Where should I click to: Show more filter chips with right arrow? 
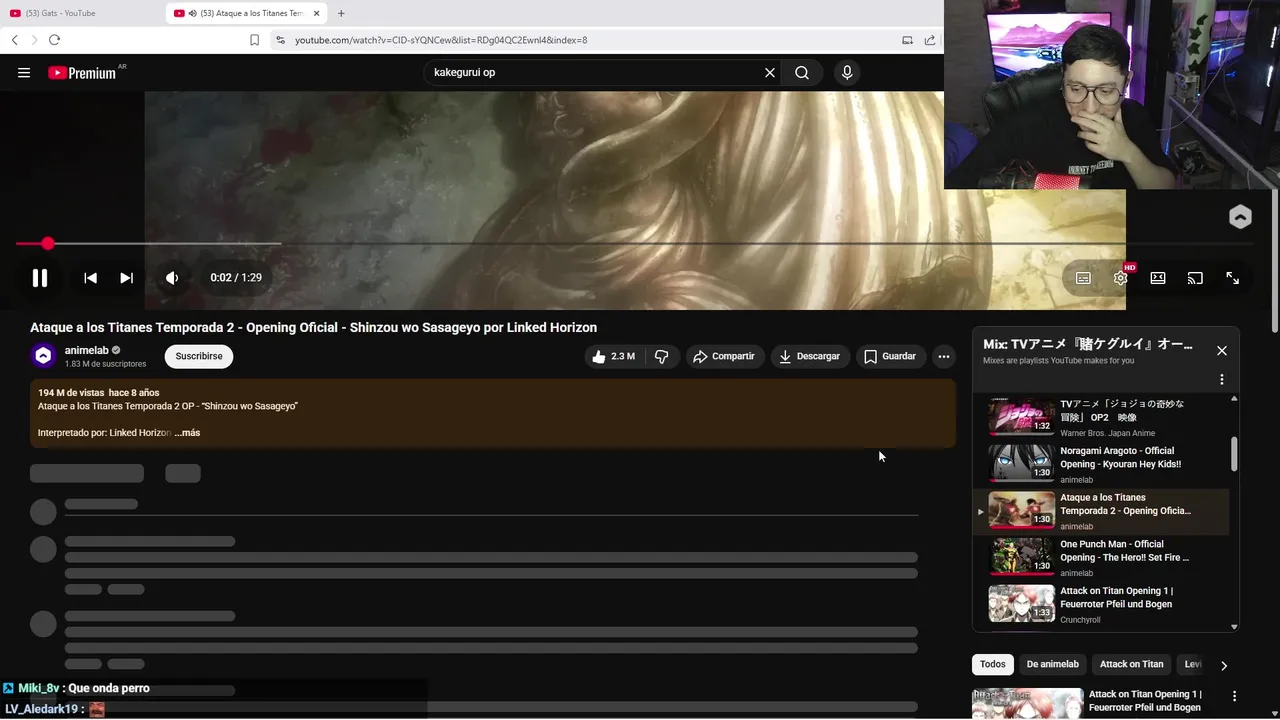coord(1224,665)
